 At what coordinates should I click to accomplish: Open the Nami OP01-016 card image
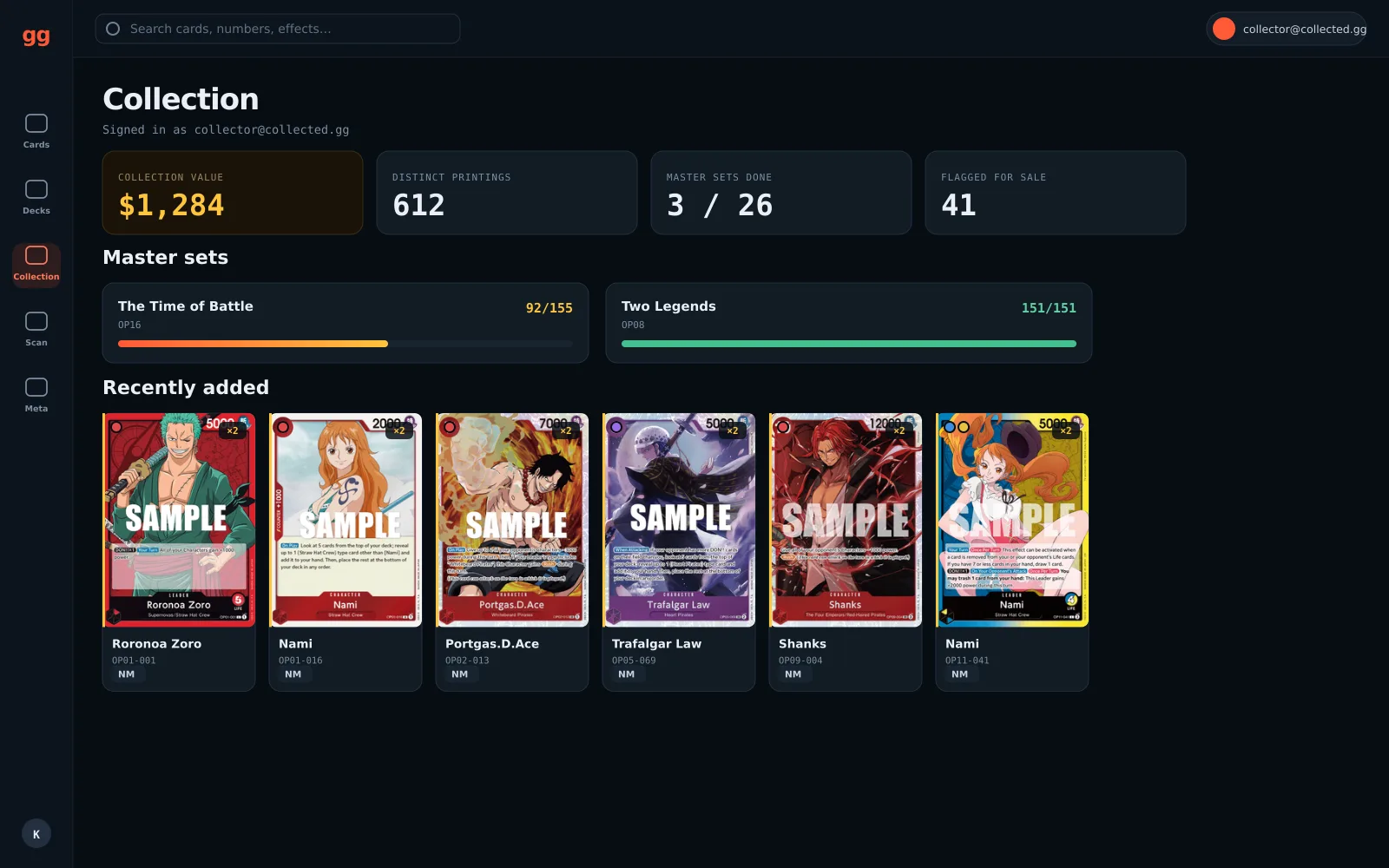tap(346, 520)
